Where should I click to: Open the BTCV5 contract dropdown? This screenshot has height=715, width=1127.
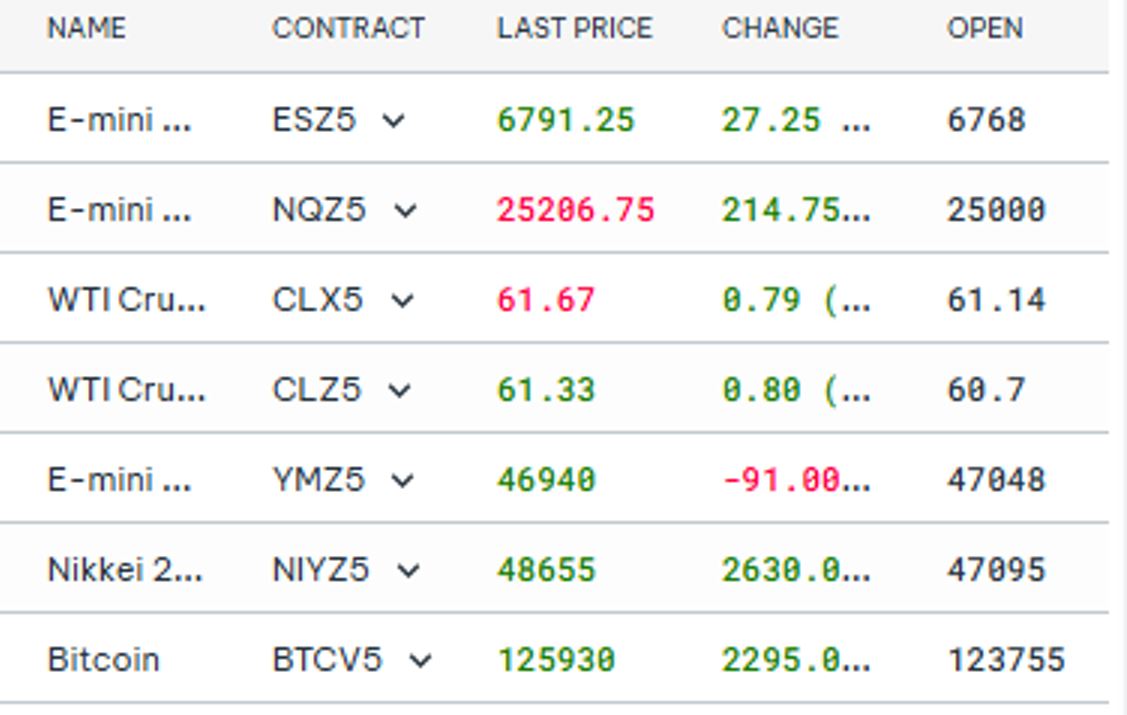coord(421,661)
